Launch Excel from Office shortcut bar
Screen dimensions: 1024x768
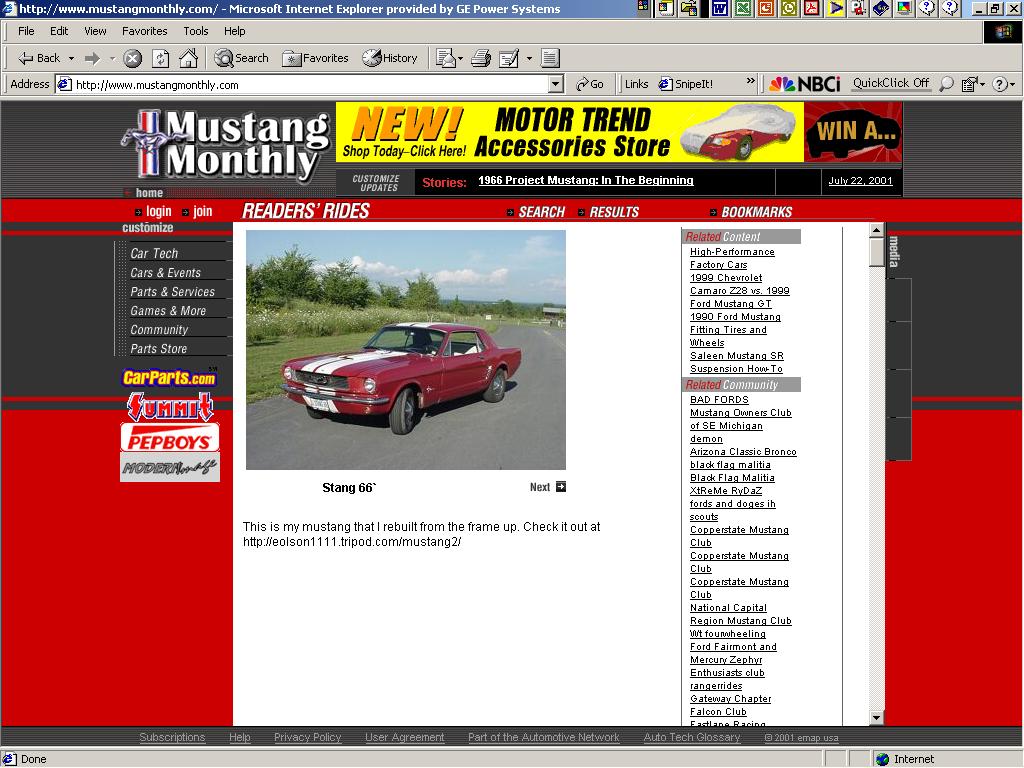(743, 8)
